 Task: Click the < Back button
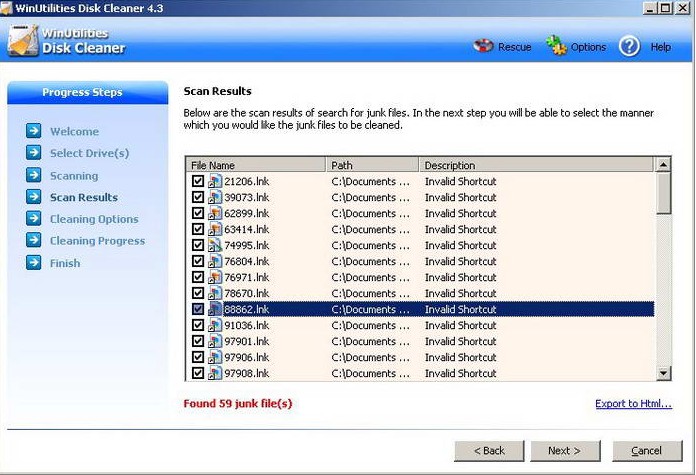point(489,451)
